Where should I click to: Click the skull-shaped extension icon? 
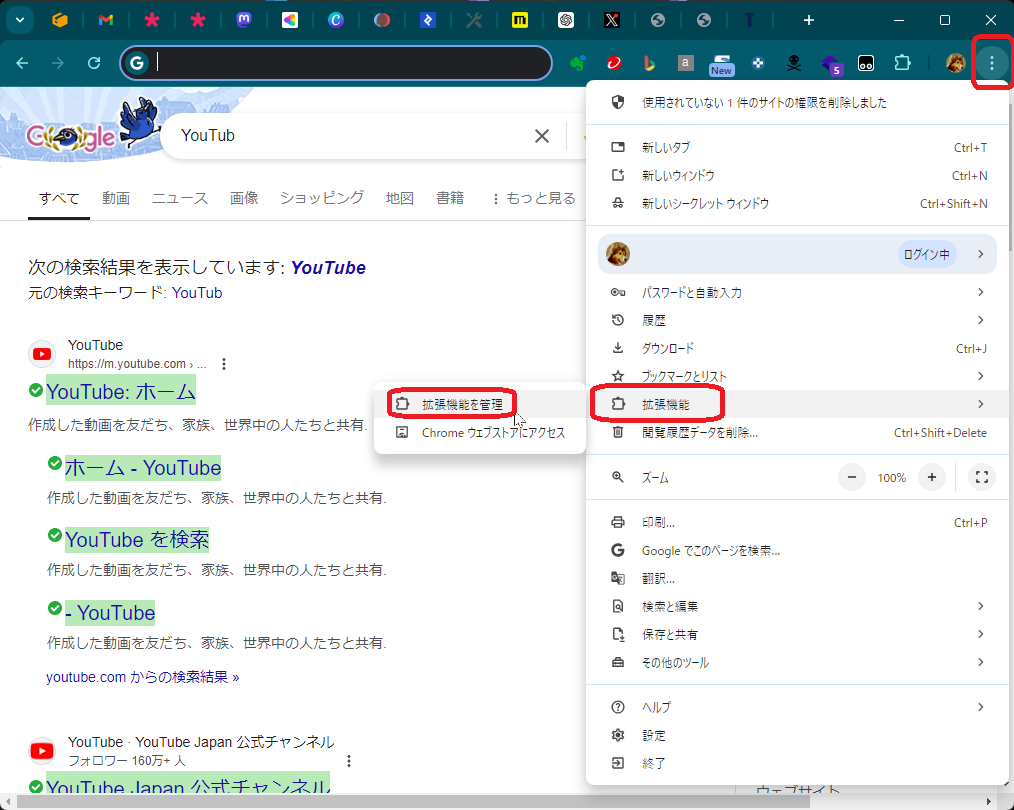coord(793,62)
